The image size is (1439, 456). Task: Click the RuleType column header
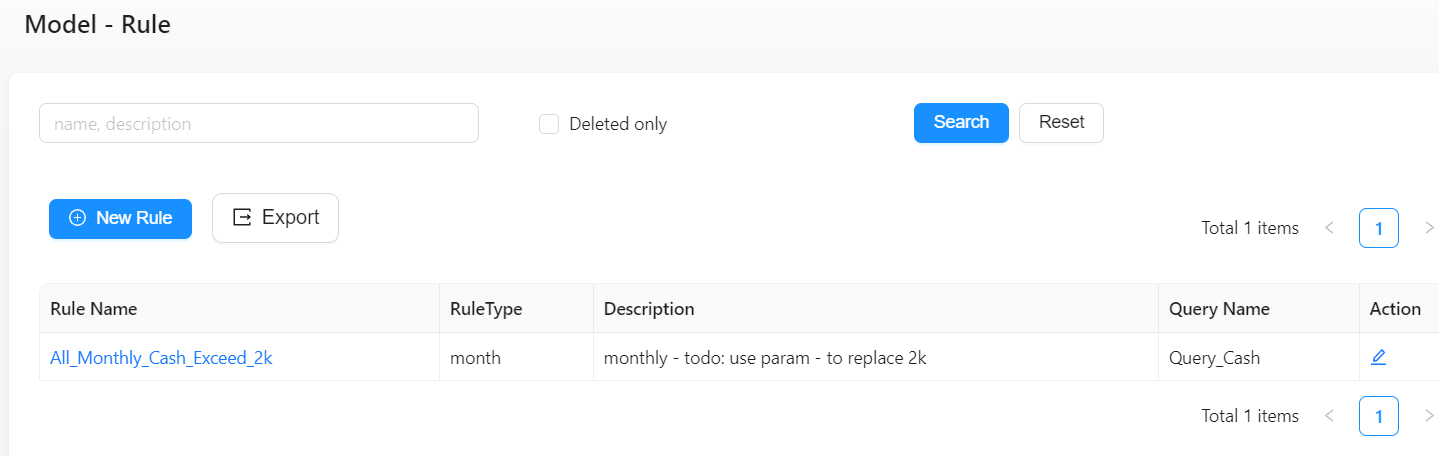[486, 309]
